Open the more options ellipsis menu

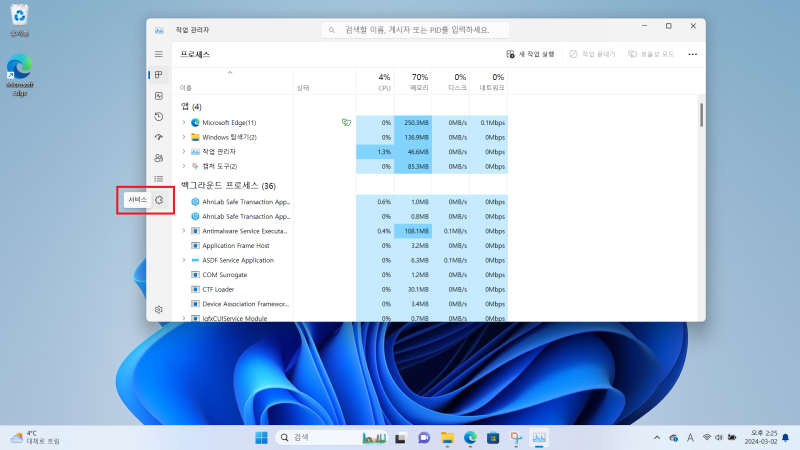[692, 54]
